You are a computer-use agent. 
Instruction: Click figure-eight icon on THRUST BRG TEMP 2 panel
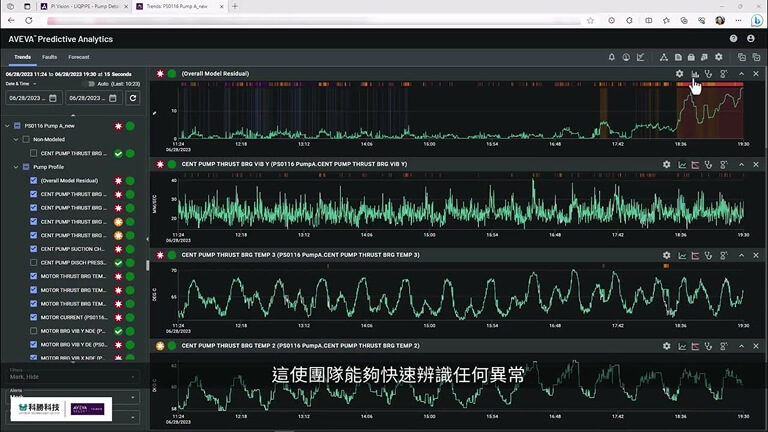[723, 346]
